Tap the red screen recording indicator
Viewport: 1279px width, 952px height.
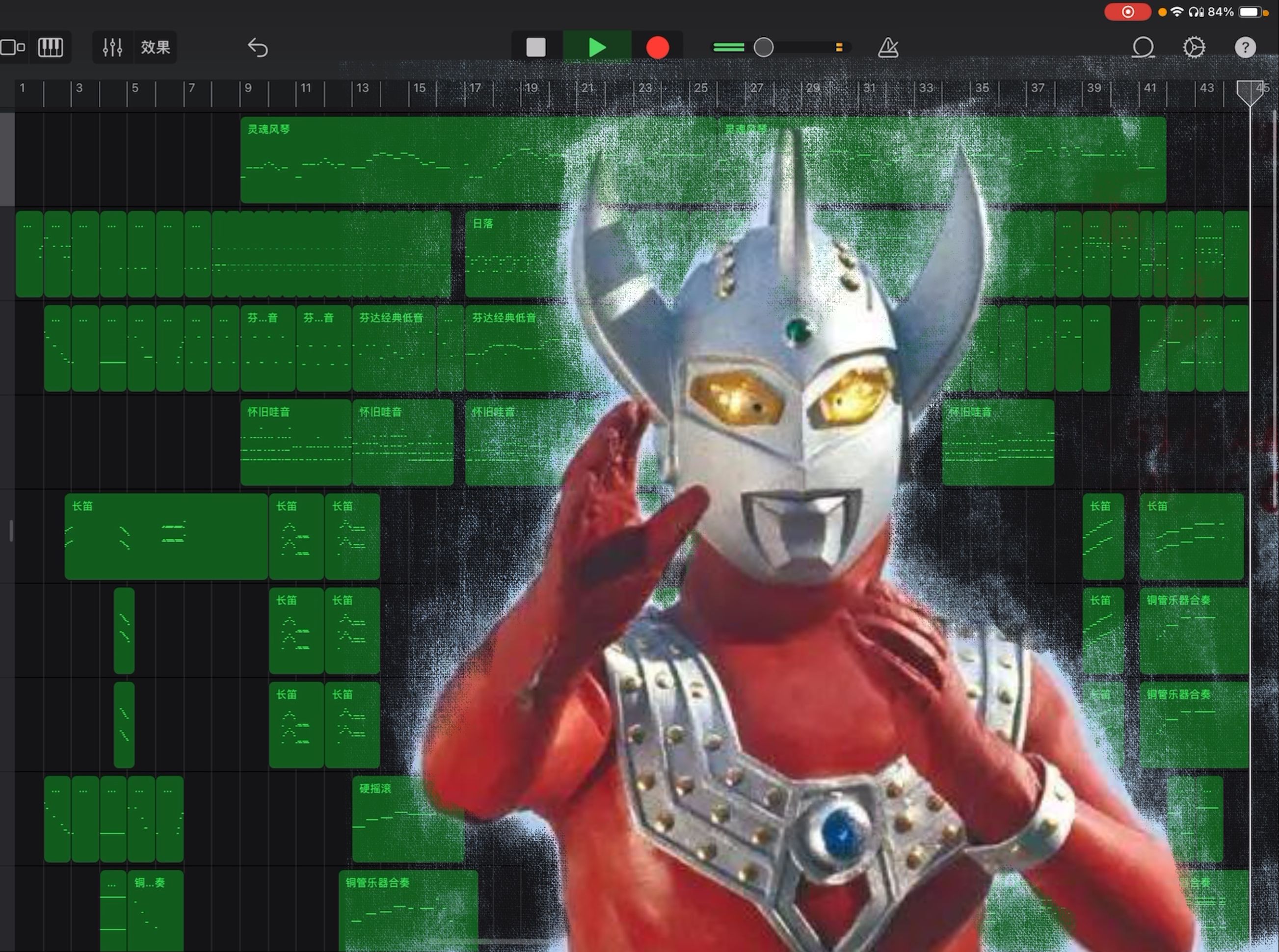tap(1127, 11)
